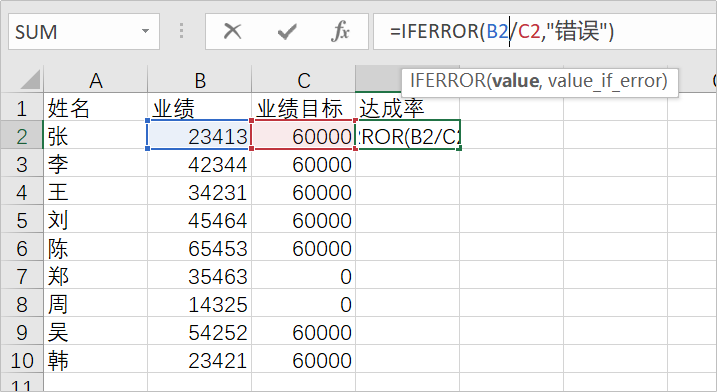Viewport: 717px width, 392px height.
Task: Click the cell containing '王'
Action: pyautogui.click(x=96, y=192)
